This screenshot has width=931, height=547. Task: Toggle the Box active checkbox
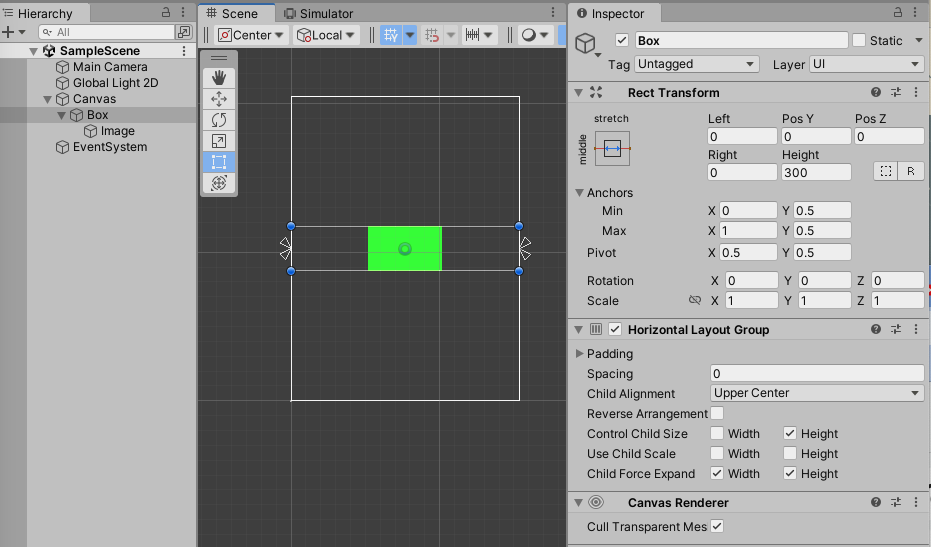point(622,40)
